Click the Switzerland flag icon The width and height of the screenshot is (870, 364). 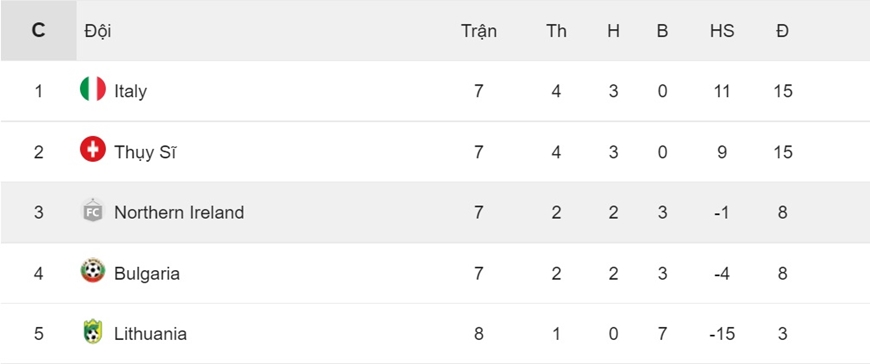click(93, 150)
